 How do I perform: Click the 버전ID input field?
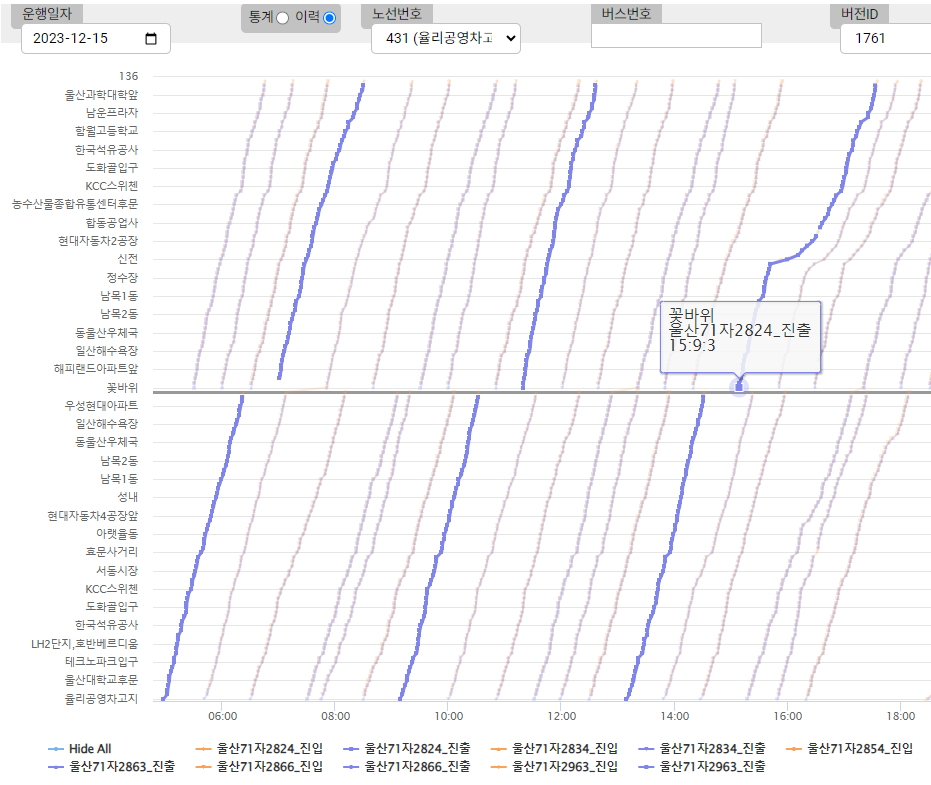point(884,38)
